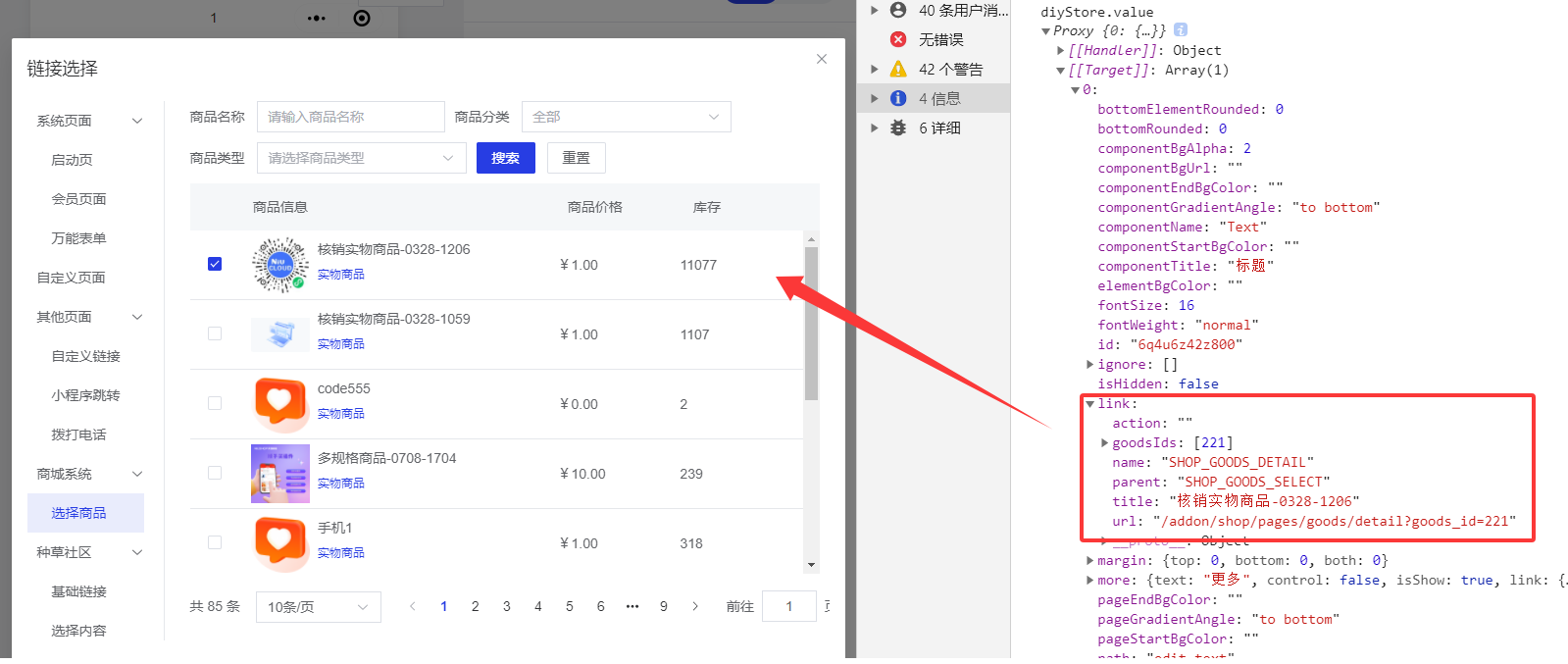Viewport: 1568px width, 664px height.
Task: Select the code555 product checkbox
Action: point(215,403)
